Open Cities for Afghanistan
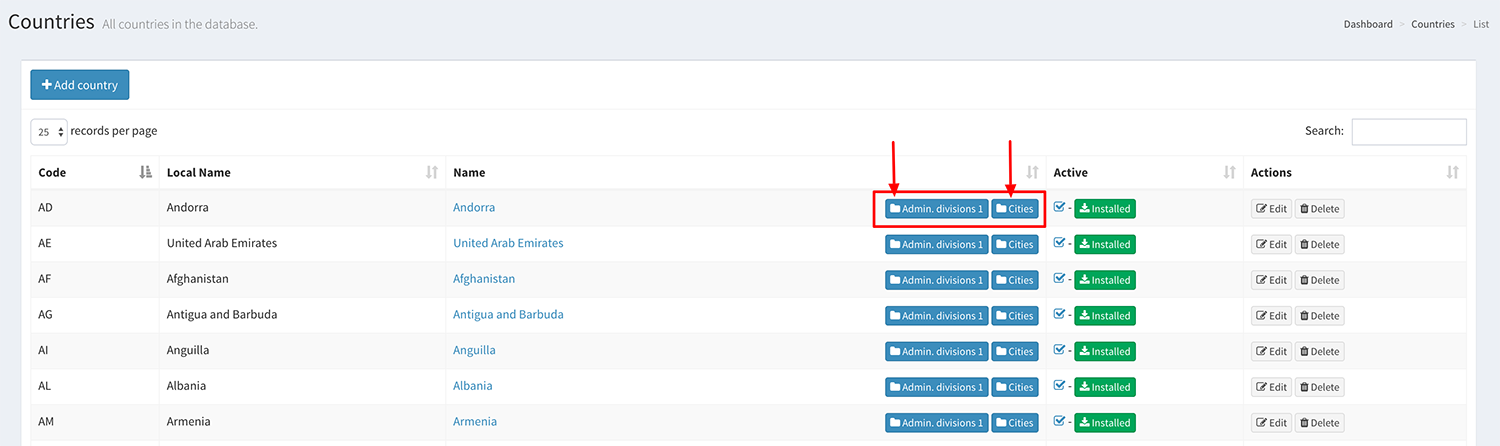The width and height of the screenshot is (1500, 446). point(1015,280)
